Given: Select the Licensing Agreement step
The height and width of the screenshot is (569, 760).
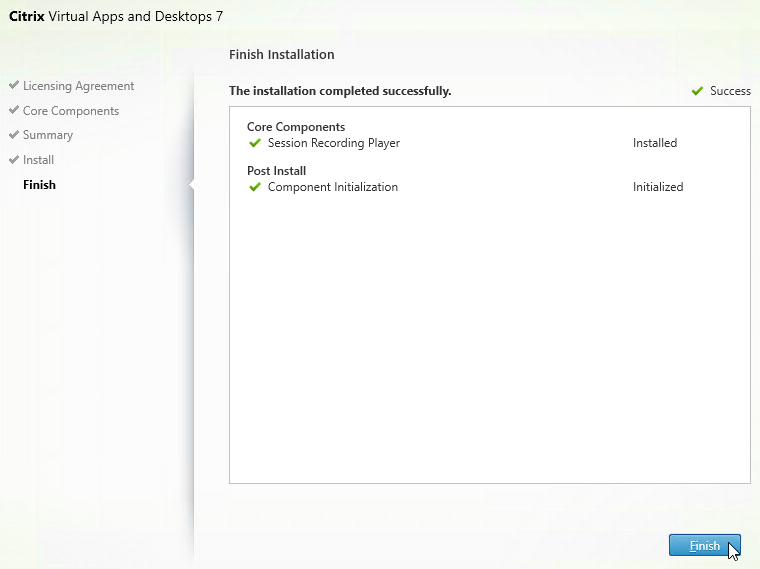Looking at the screenshot, I should coord(79,86).
